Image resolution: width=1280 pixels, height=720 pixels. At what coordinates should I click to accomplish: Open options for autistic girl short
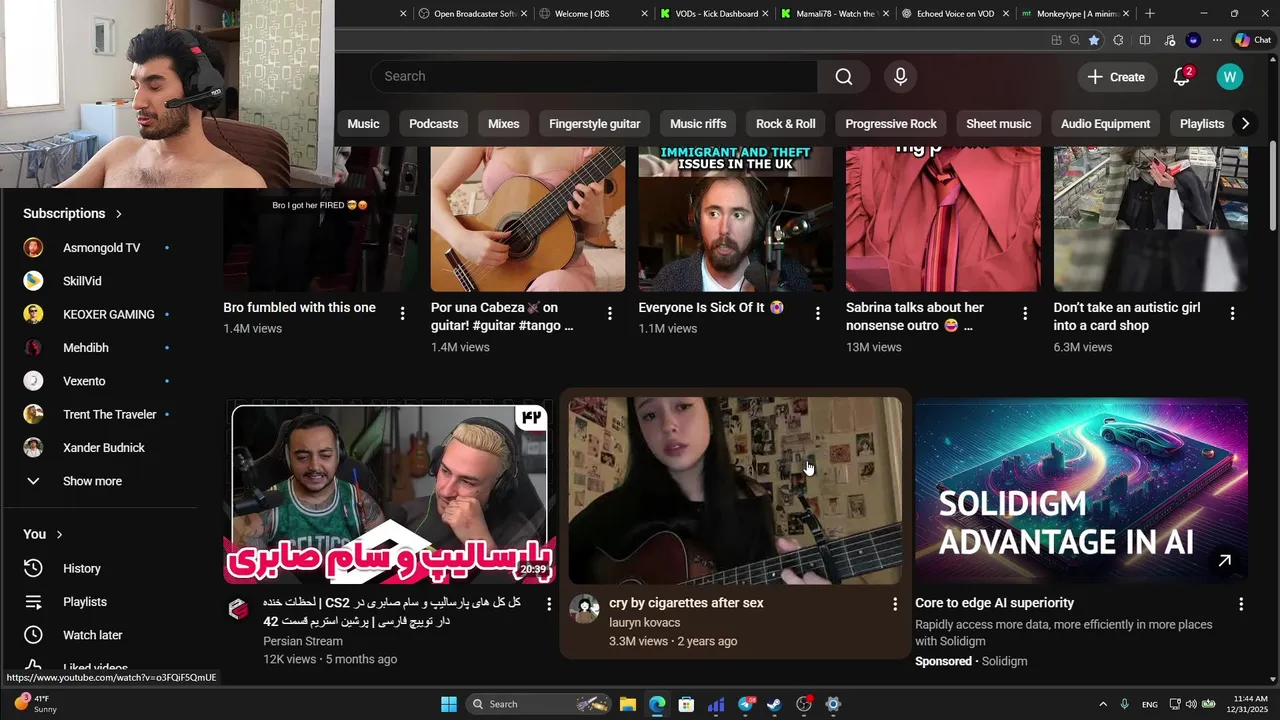tap(1232, 314)
